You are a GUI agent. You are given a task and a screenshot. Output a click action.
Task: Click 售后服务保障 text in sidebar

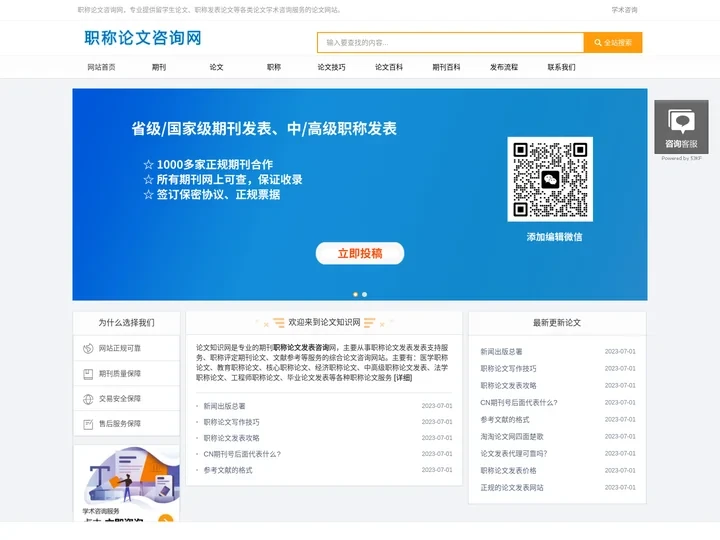(120, 423)
